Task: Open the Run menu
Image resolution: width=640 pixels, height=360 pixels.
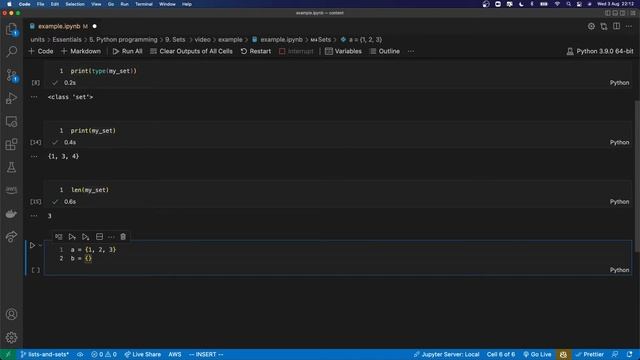Action: pyautogui.click(x=124, y=4)
